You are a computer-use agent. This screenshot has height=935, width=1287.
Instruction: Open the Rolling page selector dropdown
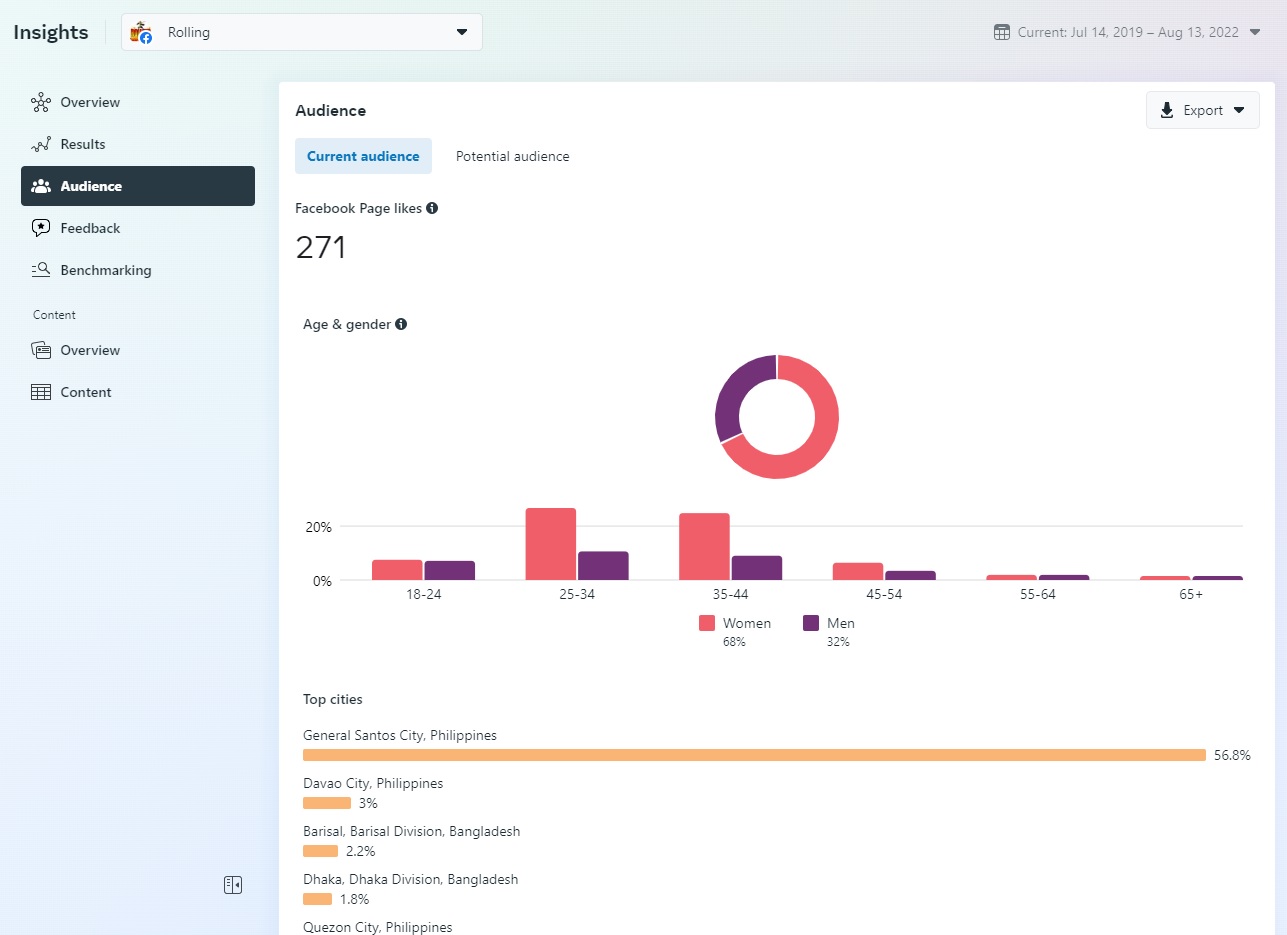pos(302,32)
